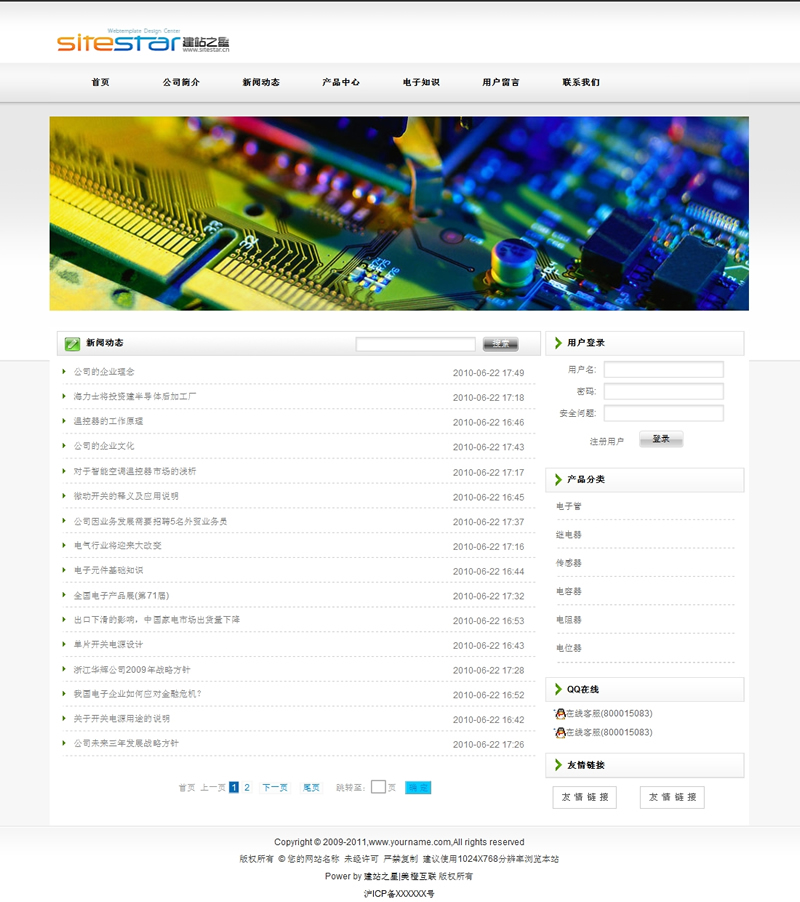
Task: Click the SiteStar logo in the header
Action: pyautogui.click(x=142, y=43)
